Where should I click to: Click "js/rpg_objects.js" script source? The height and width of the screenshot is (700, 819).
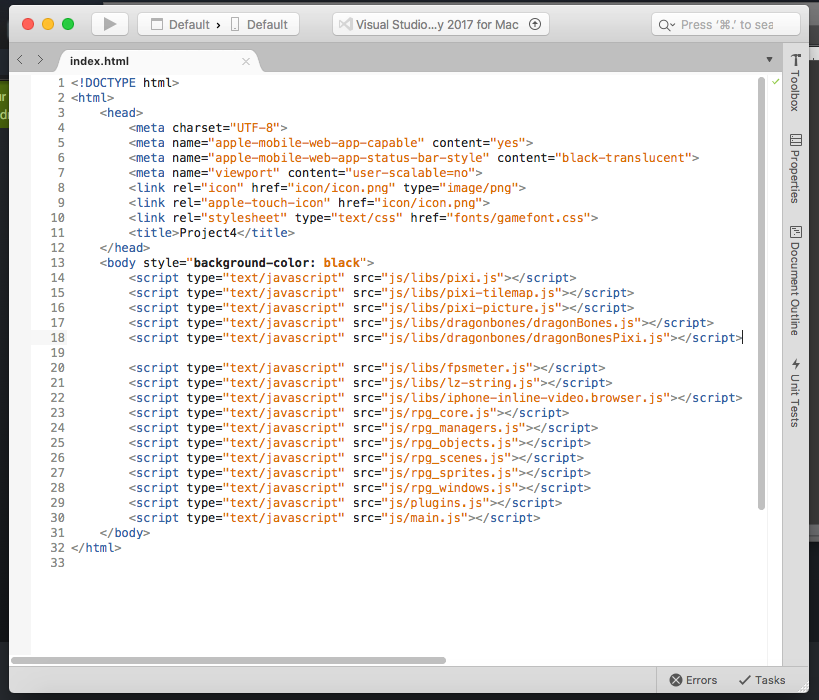click(450, 442)
